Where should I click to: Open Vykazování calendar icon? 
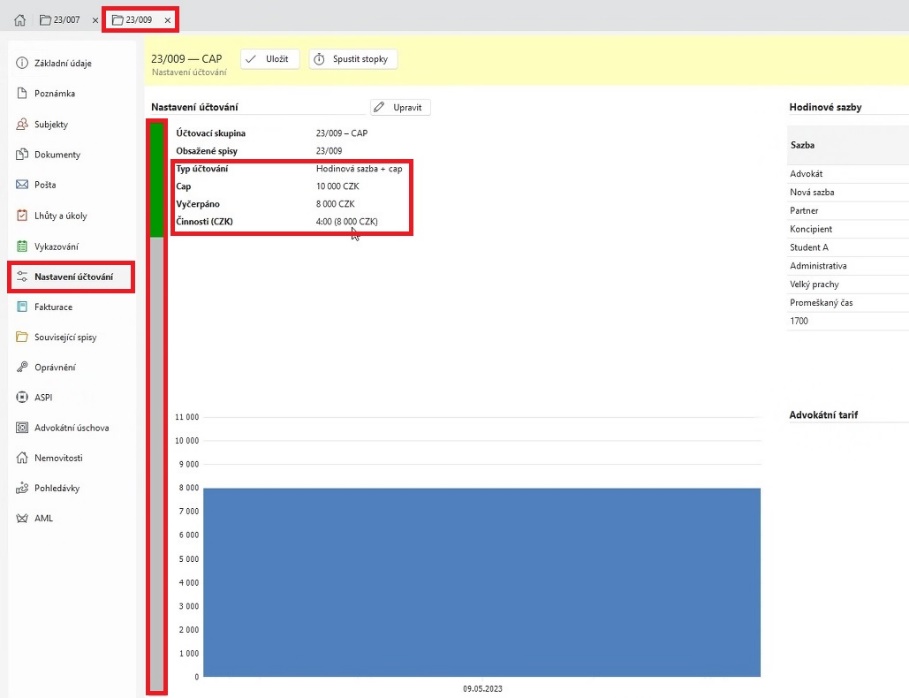21,246
